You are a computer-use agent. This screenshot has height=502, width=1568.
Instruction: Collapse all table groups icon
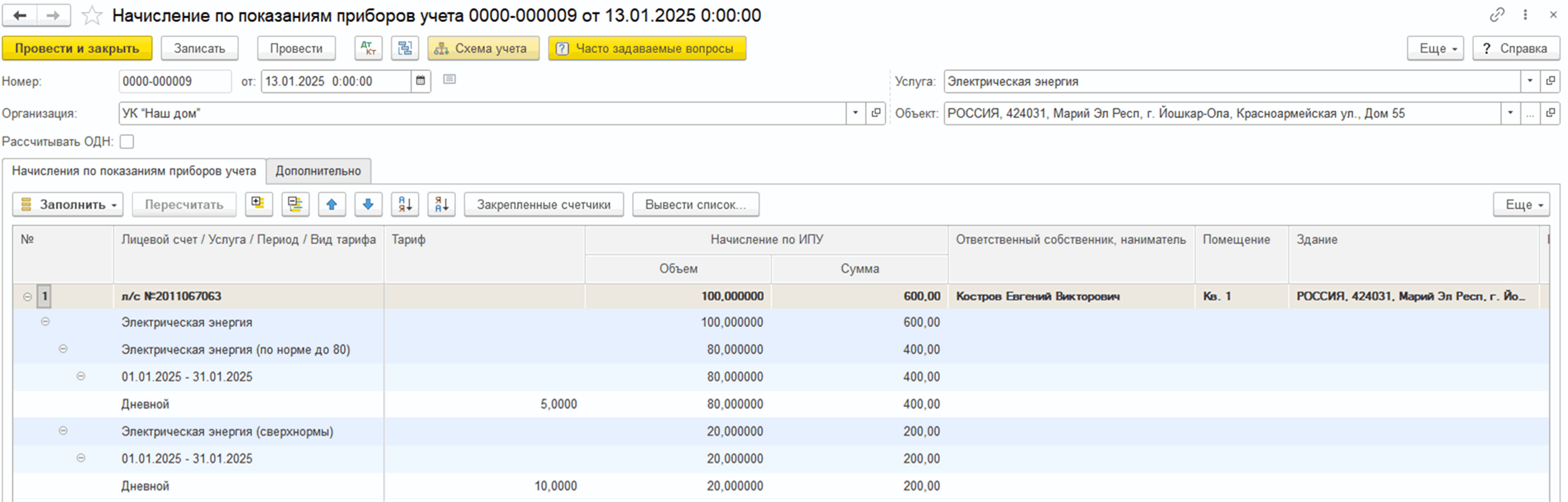pyautogui.click(x=295, y=204)
